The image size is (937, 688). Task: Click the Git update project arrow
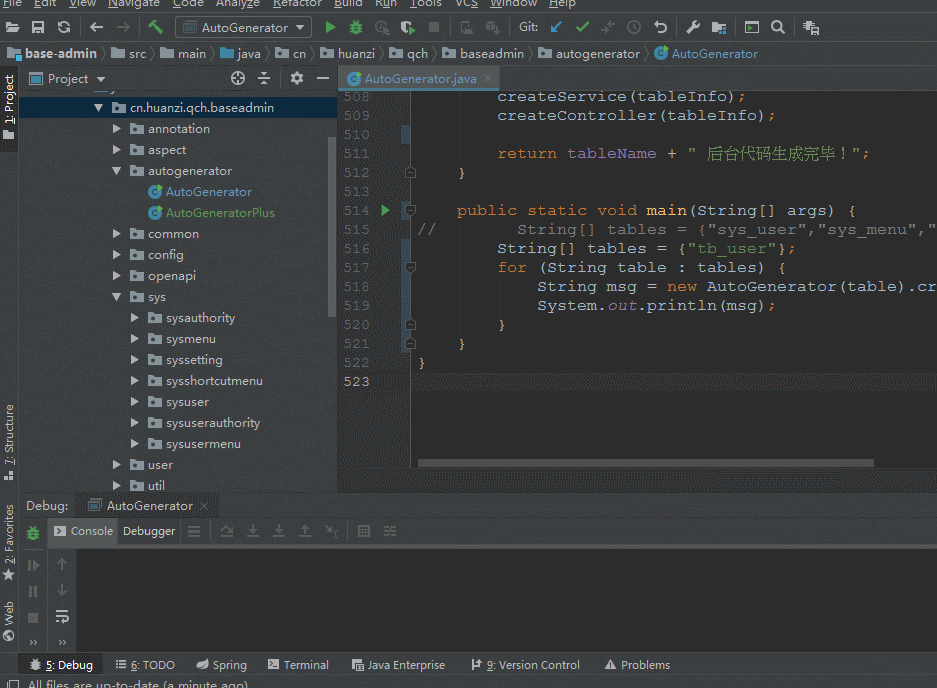tap(557, 27)
